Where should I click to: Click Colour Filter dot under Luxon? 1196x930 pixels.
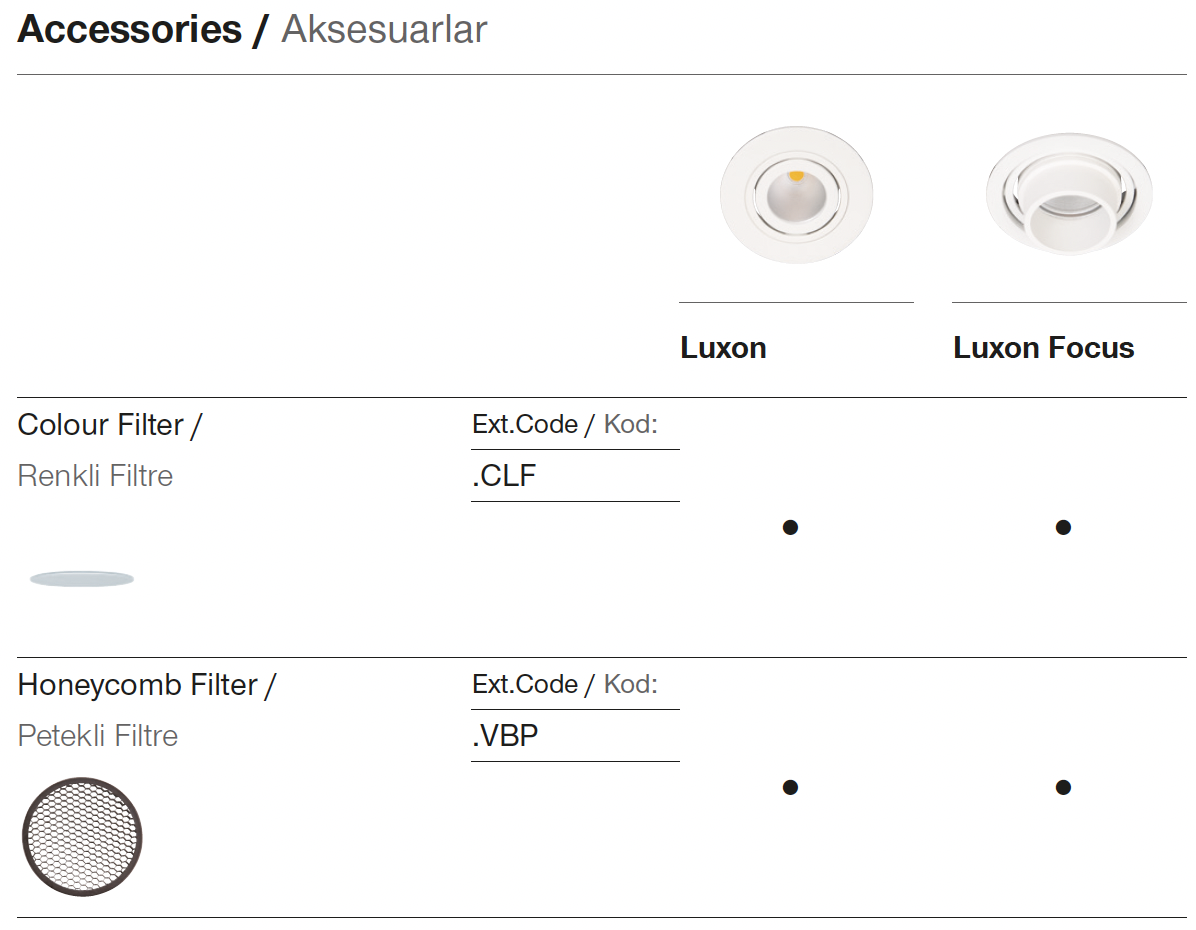[x=790, y=527]
